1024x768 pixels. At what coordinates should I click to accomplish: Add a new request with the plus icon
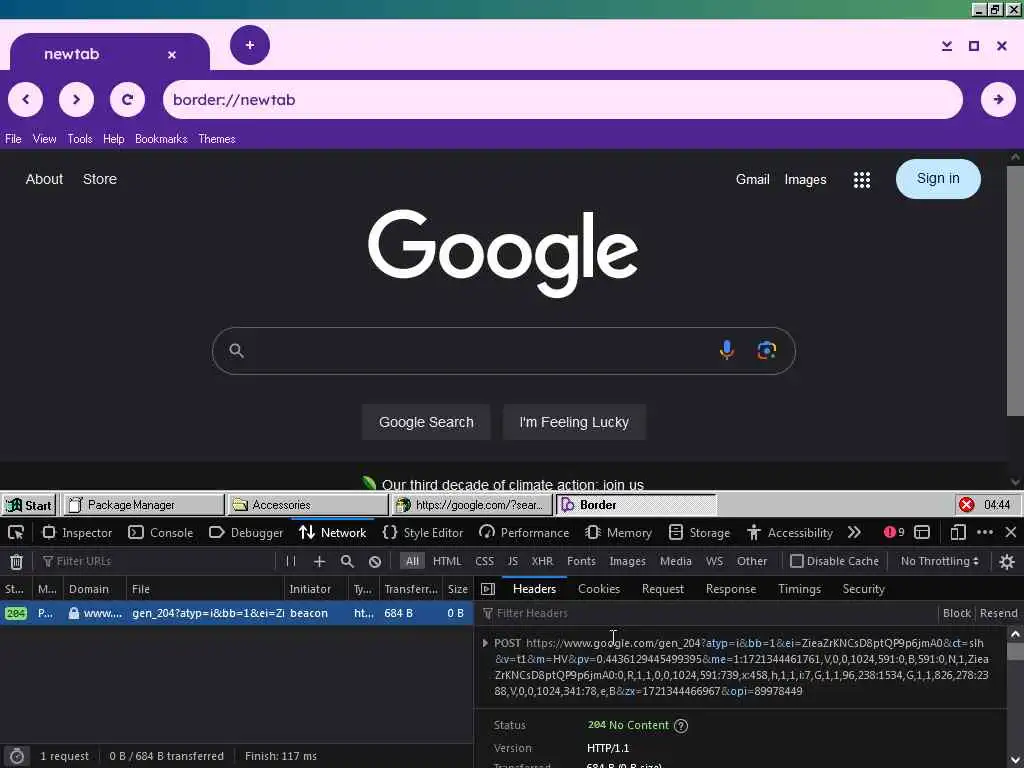[x=319, y=561]
